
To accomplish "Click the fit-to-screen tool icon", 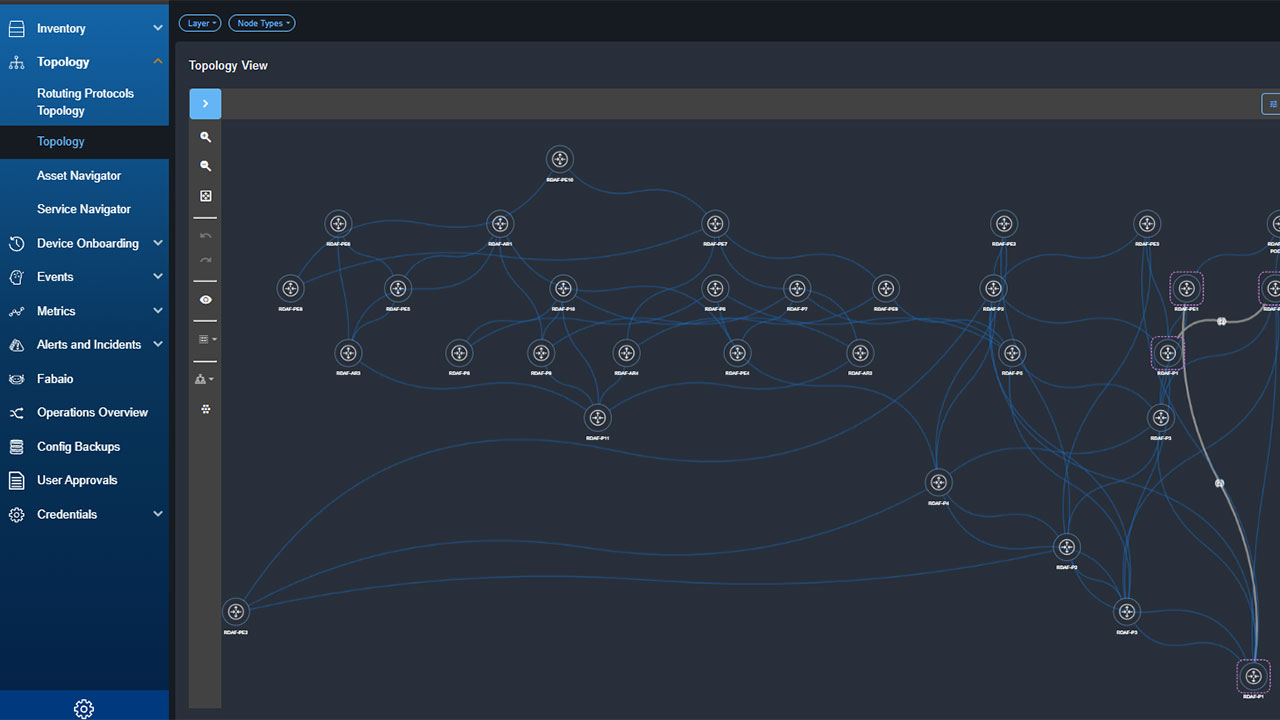I will [205, 196].
